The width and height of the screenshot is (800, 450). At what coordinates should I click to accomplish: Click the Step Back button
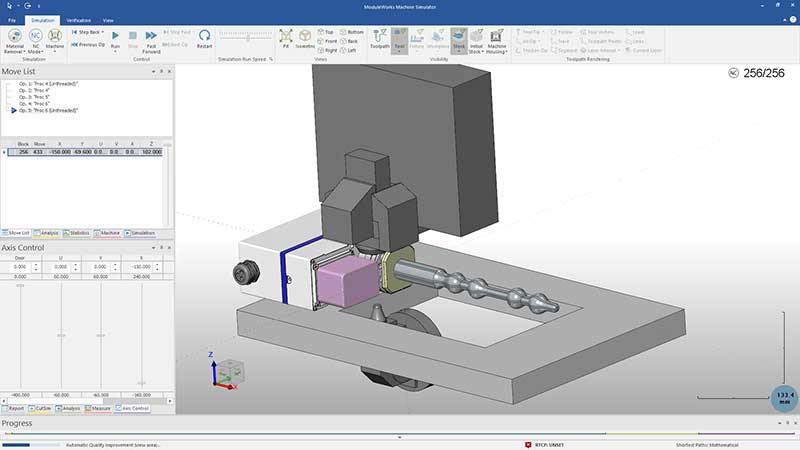point(88,32)
